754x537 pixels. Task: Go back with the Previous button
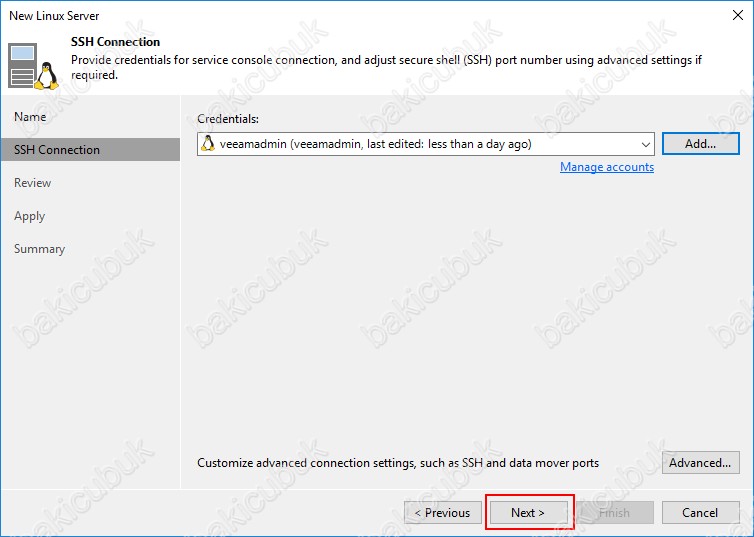click(x=443, y=512)
